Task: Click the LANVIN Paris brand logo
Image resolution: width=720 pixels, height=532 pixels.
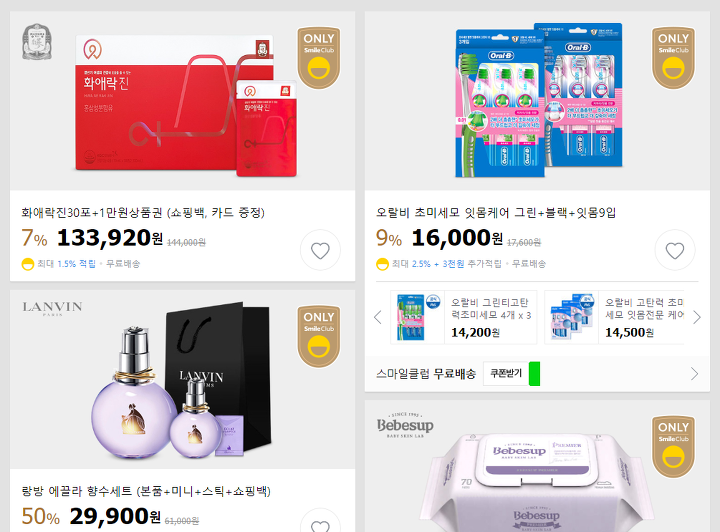Action: click(52, 308)
